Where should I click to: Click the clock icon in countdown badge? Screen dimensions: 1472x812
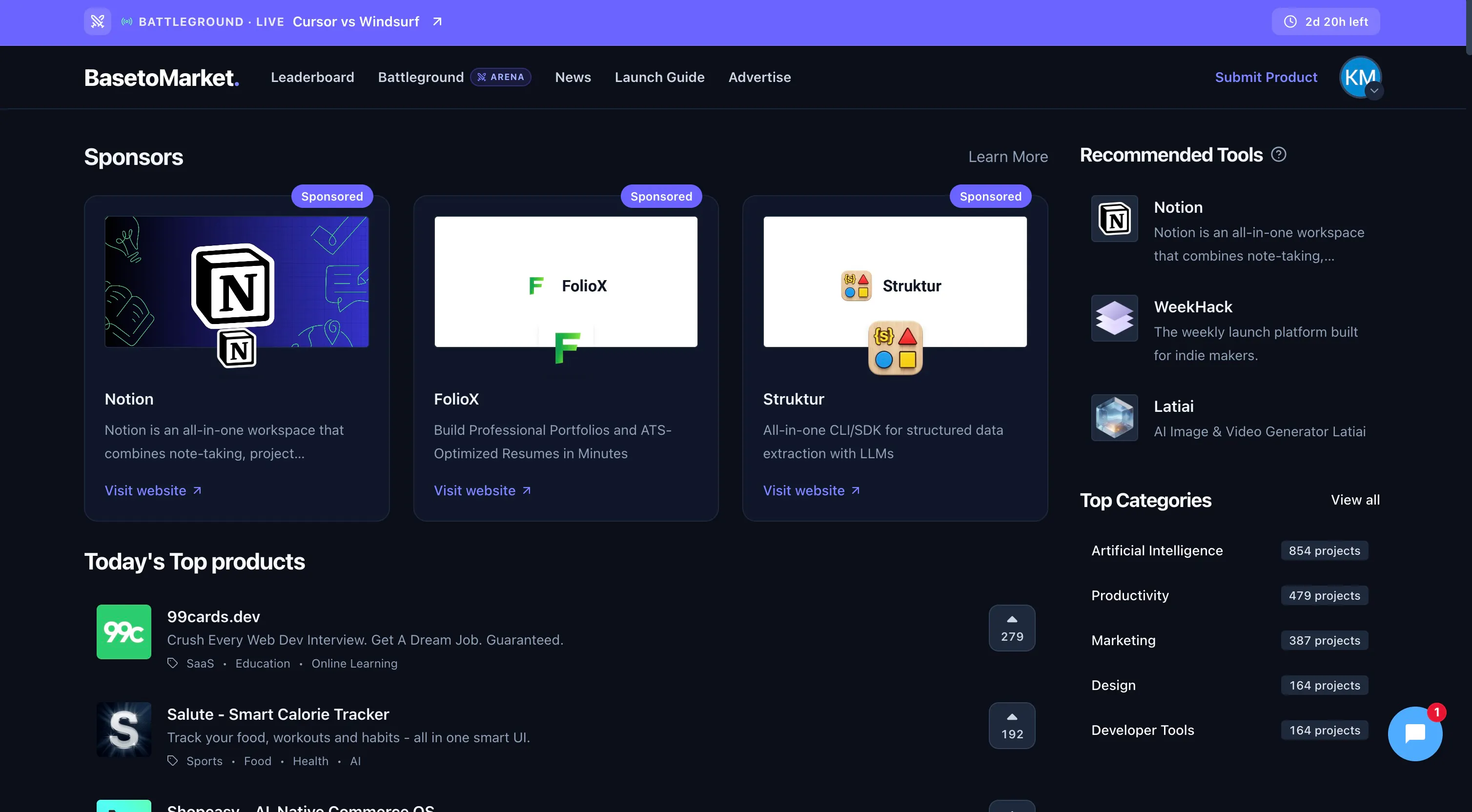point(1290,21)
